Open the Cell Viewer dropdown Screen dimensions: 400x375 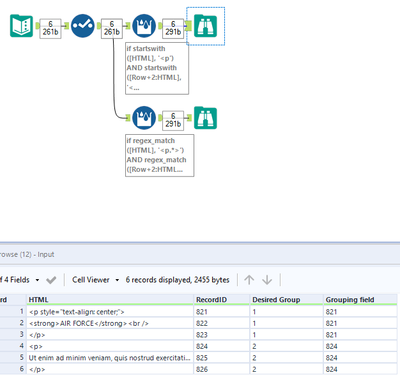(x=96, y=280)
